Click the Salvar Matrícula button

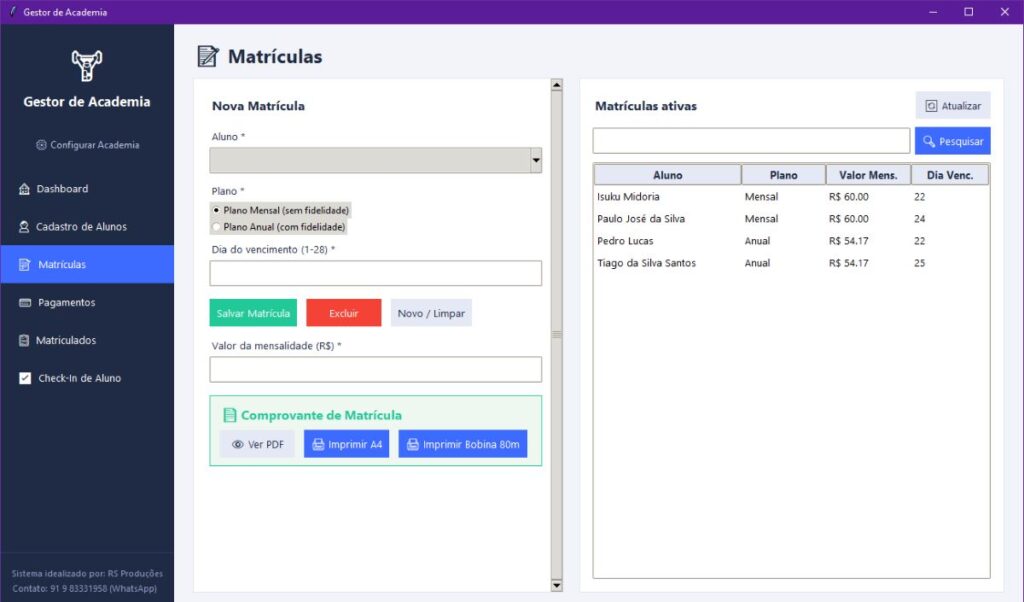(253, 313)
